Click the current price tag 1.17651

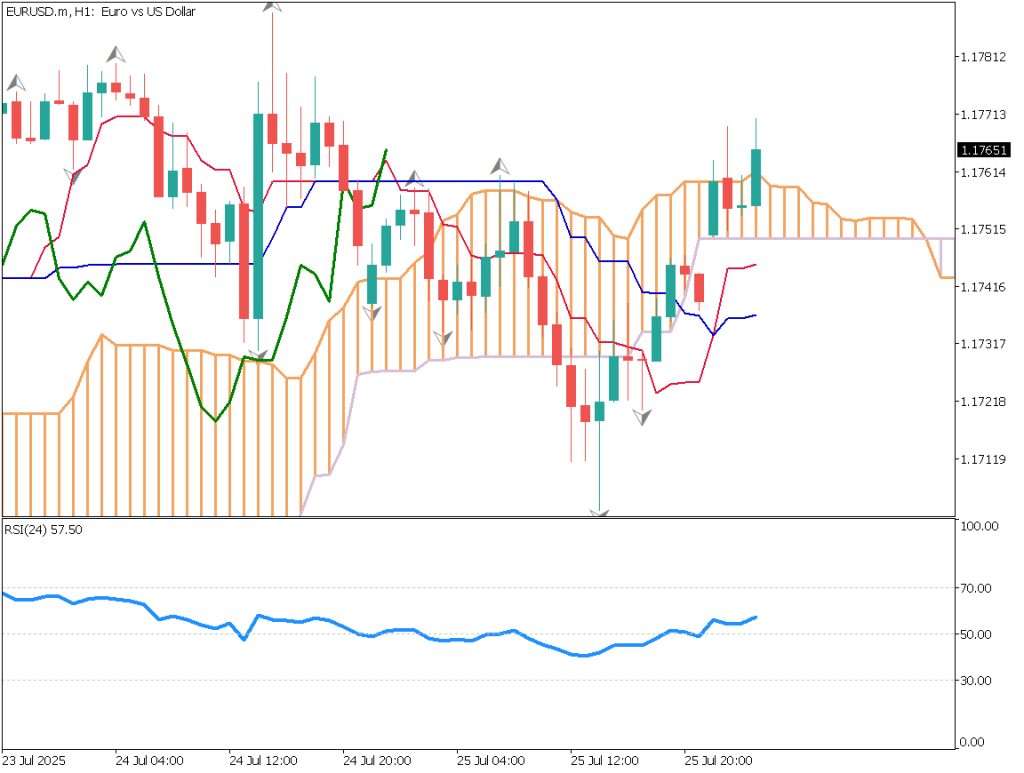pos(982,150)
